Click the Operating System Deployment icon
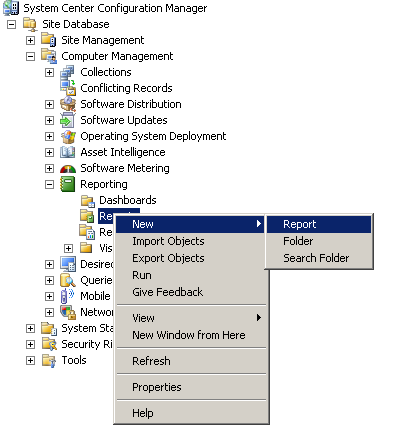The image size is (394, 441). 68,136
